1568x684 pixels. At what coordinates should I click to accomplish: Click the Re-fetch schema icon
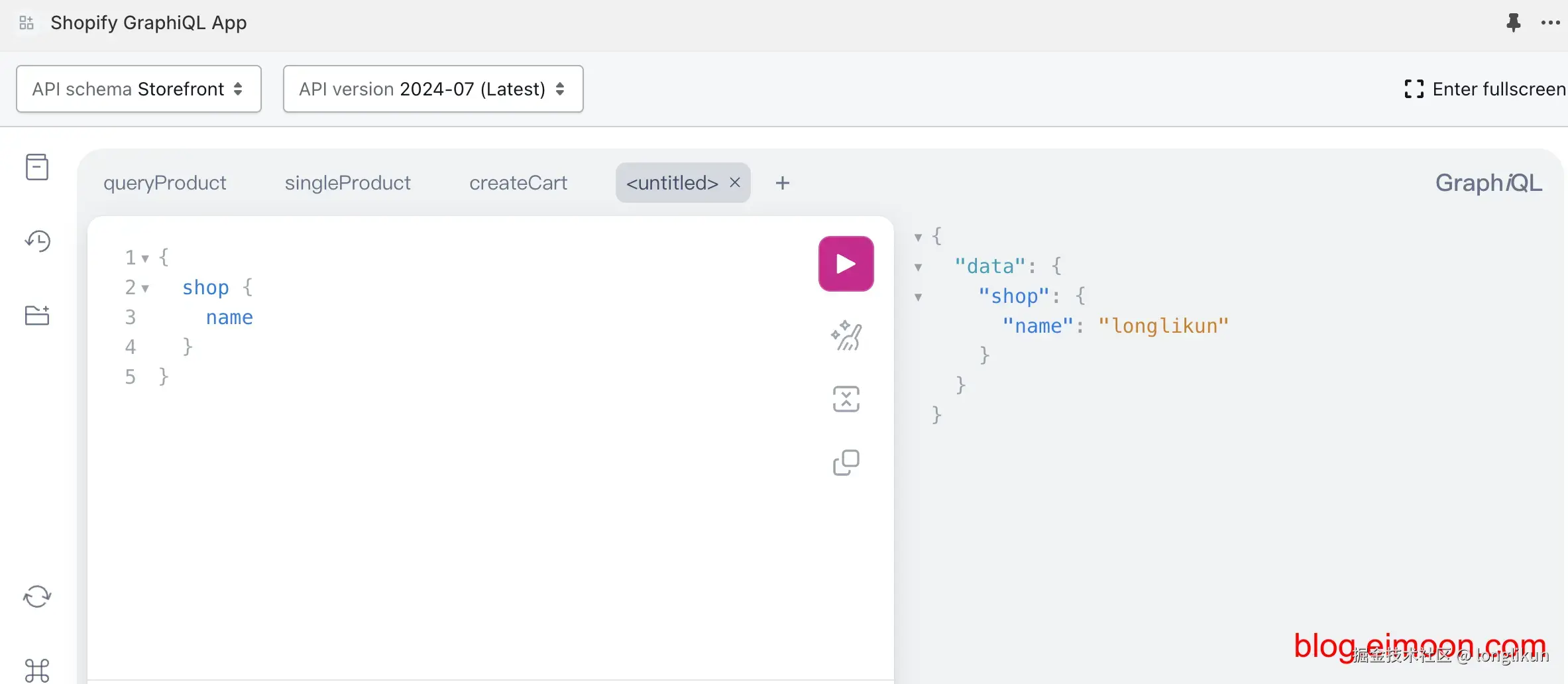[37, 597]
